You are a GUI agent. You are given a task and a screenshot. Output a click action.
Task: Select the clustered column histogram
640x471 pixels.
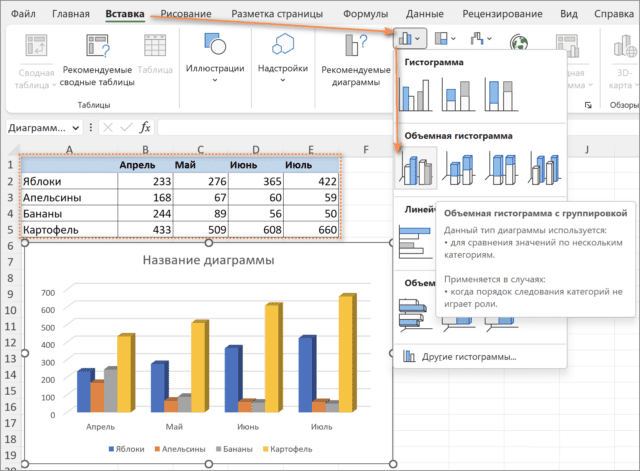[x=416, y=95]
